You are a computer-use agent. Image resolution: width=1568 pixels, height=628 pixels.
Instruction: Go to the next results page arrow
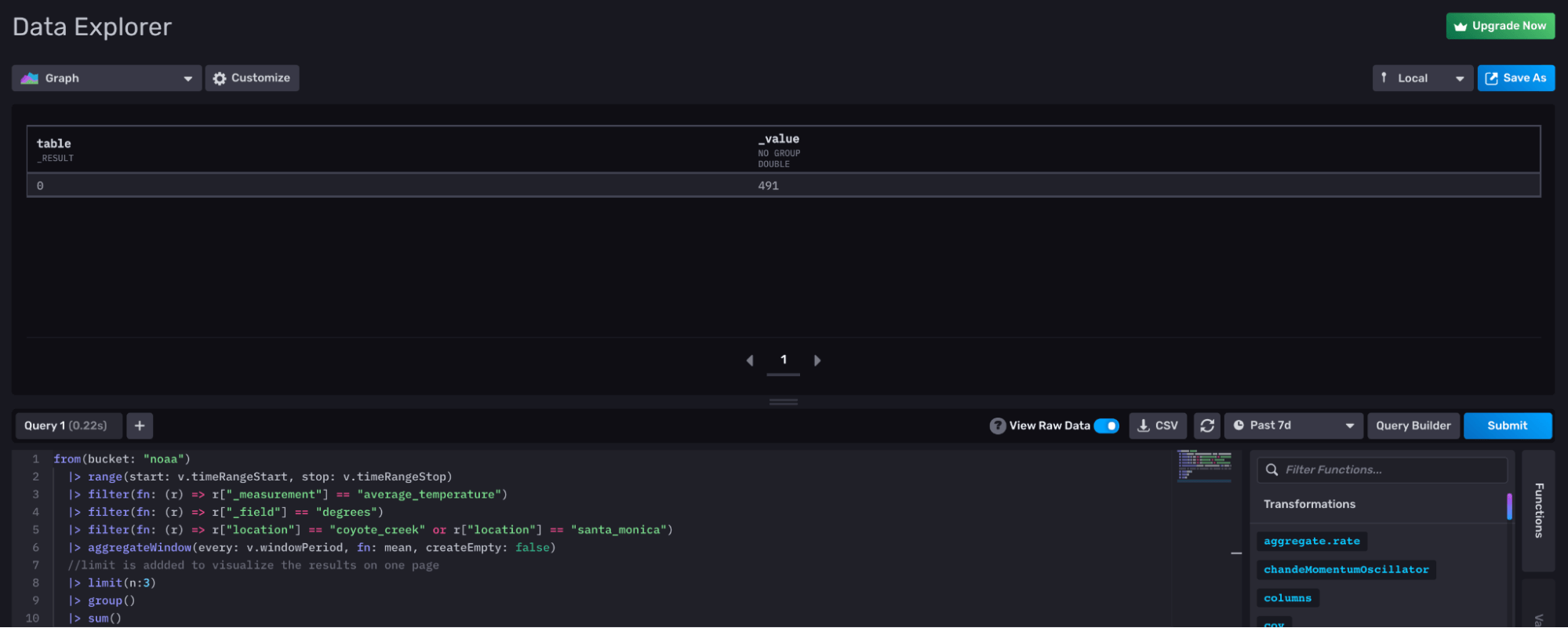pyautogui.click(x=817, y=360)
